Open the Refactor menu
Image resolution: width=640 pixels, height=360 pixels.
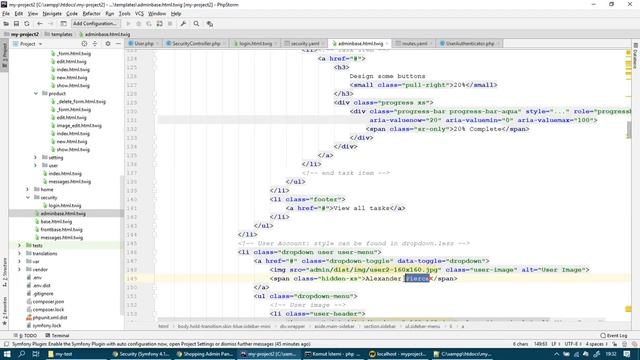click(x=91, y=13)
